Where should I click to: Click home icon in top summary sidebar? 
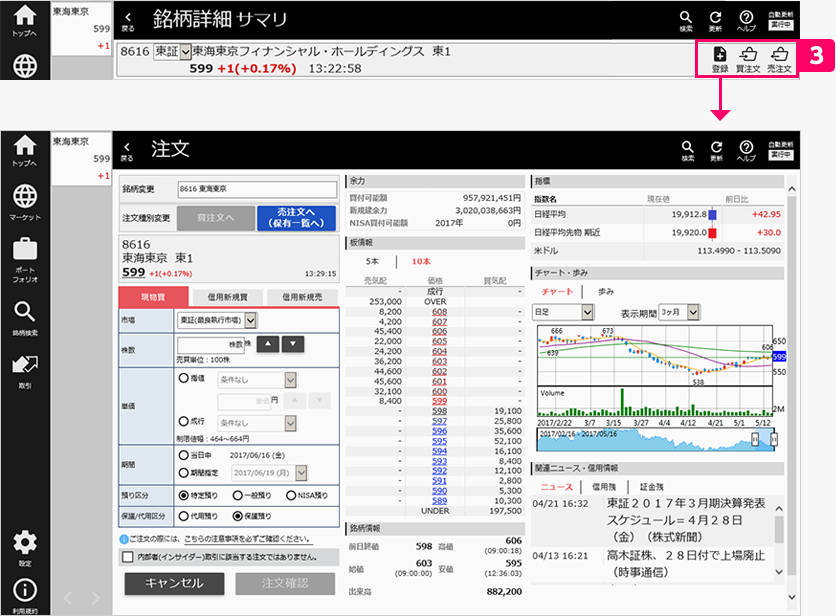[25, 21]
